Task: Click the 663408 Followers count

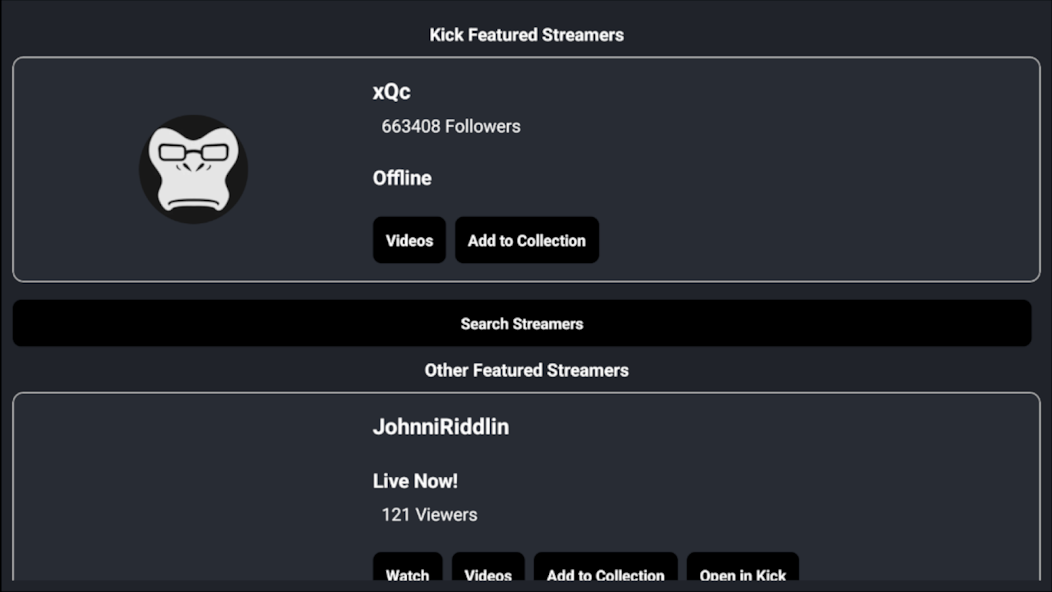Action: pyautogui.click(x=451, y=126)
